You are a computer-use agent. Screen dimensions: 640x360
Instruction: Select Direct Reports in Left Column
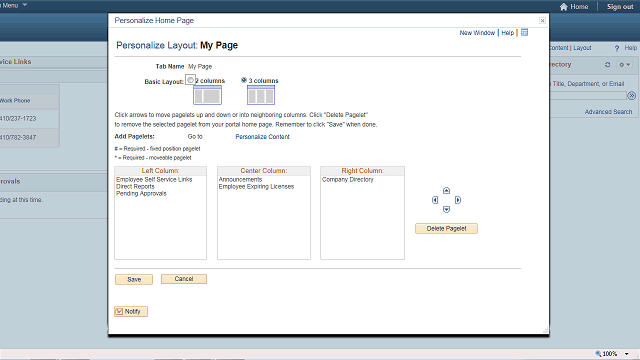[135, 187]
